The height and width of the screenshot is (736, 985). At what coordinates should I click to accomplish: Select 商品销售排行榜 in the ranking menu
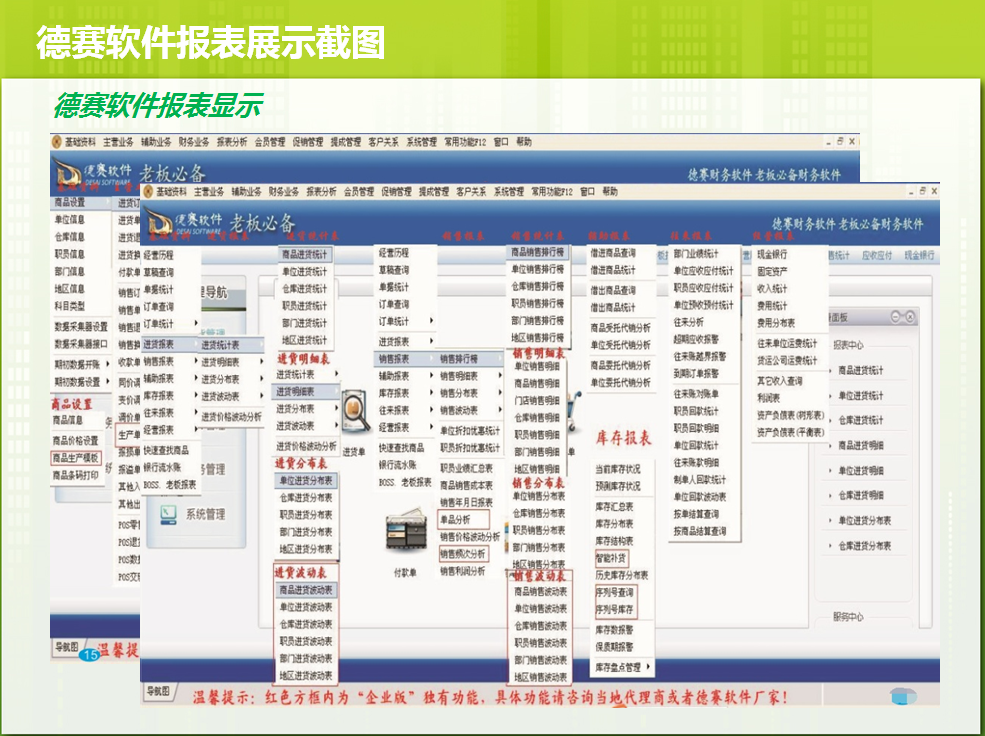537,252
